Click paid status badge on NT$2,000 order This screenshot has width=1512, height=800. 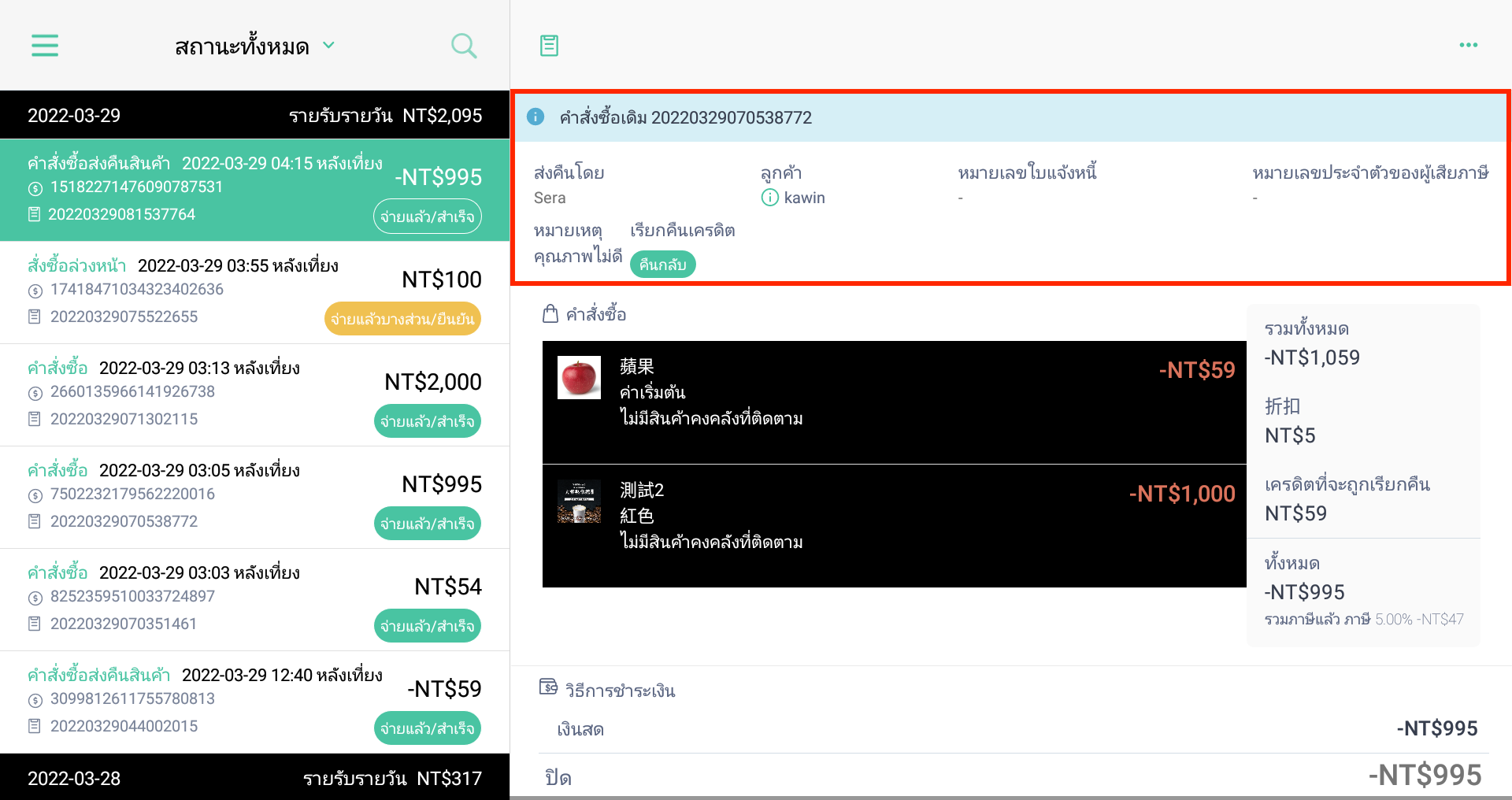point(427,421)
